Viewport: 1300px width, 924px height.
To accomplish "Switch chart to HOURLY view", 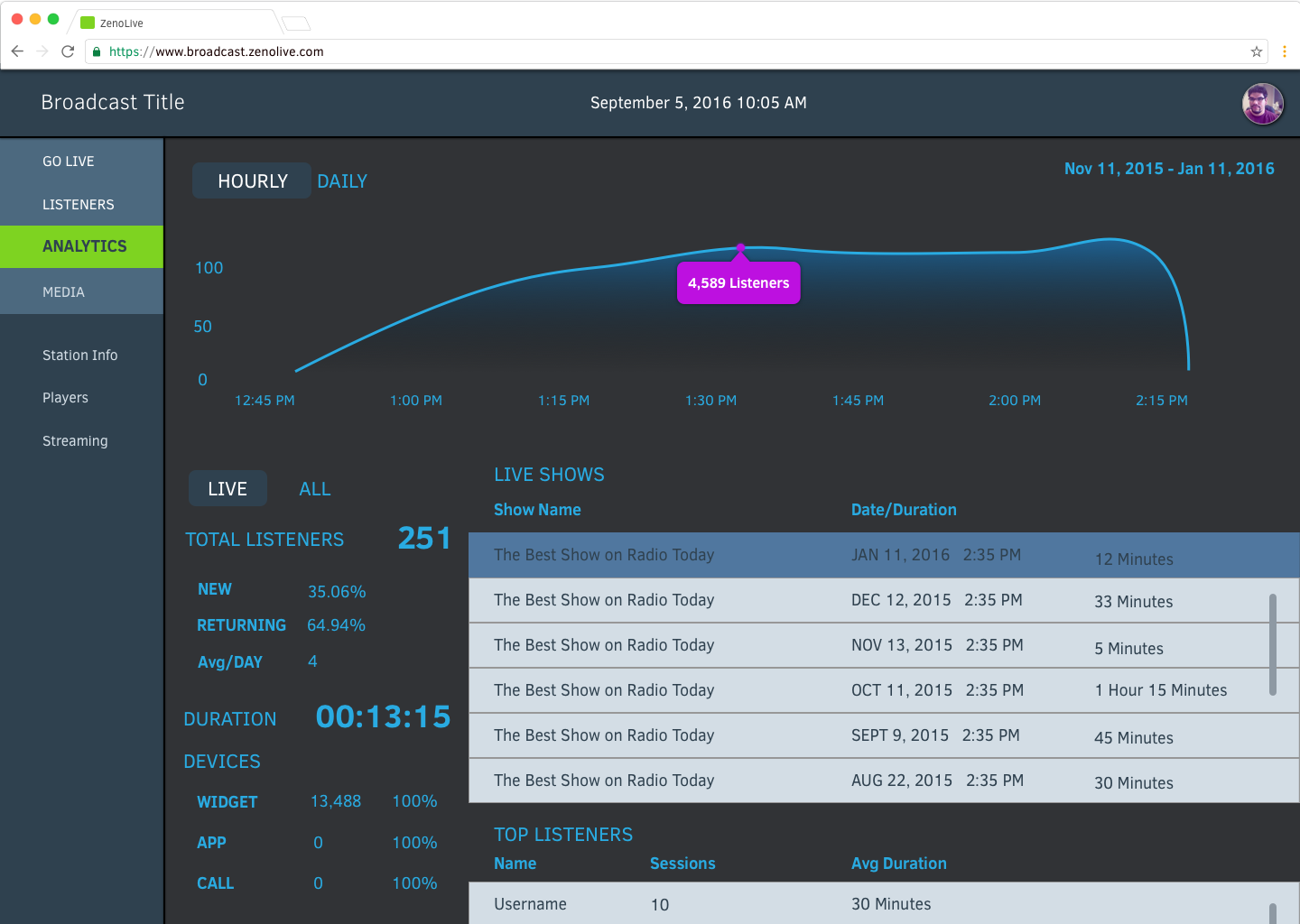I will (x=252, y=181).
